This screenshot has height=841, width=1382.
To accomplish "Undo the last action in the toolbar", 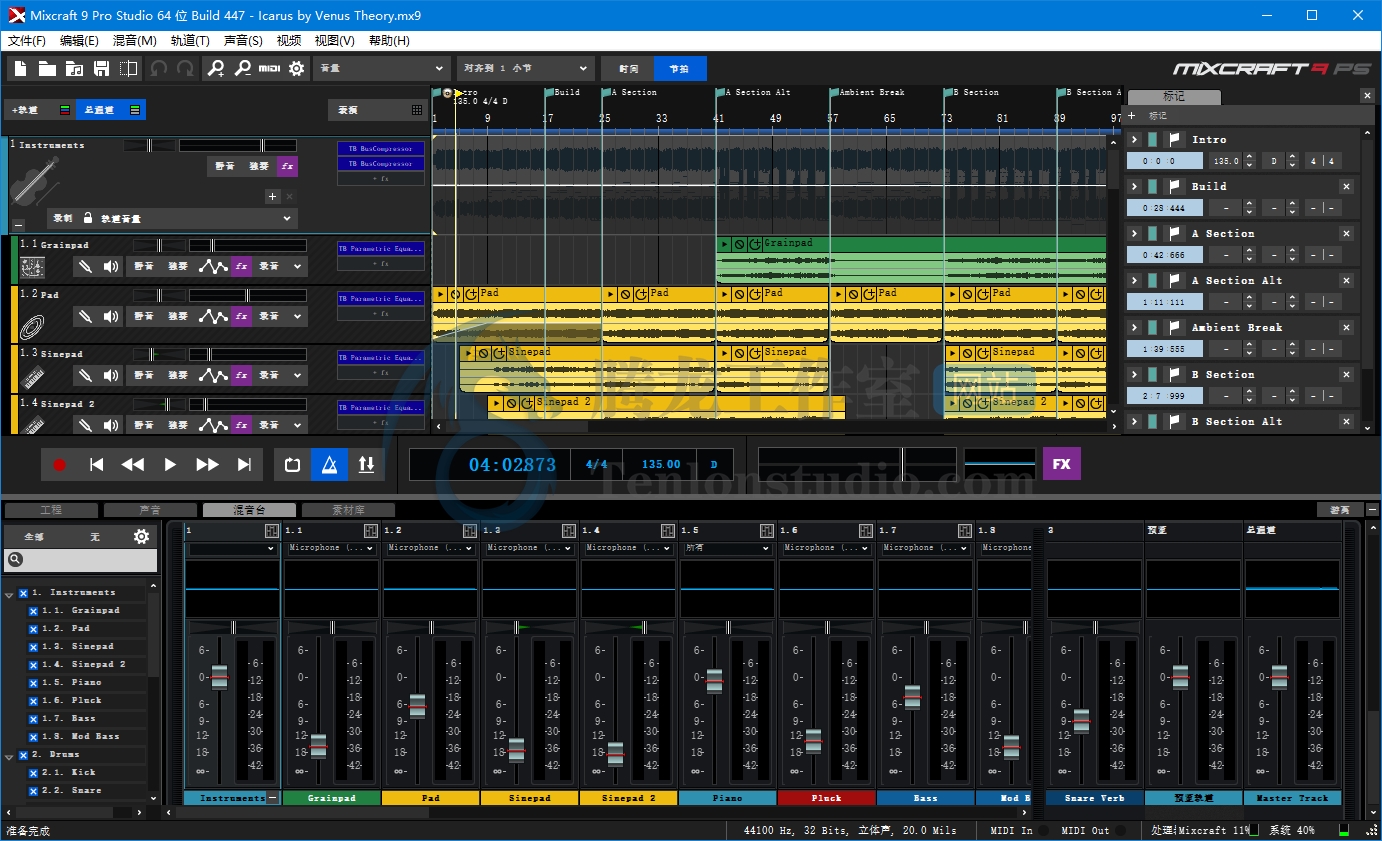I will (x=158, y=68).
